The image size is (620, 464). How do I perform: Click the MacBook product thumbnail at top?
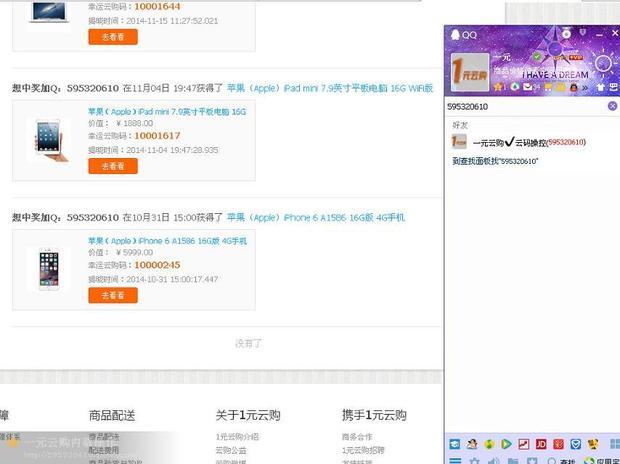click(49, 12)
